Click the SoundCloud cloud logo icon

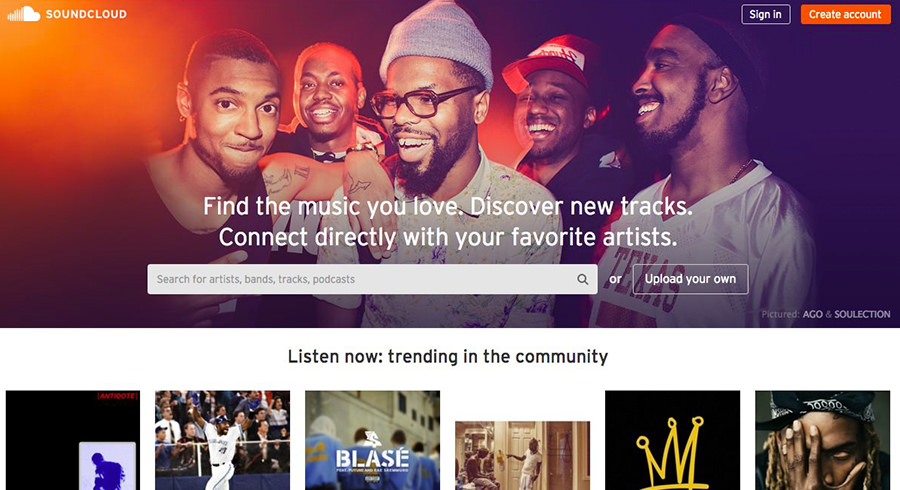tap(24, 14)
